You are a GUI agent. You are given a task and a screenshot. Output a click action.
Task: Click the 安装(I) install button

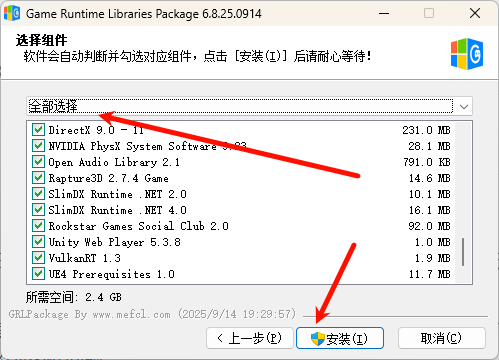point(340,338)
